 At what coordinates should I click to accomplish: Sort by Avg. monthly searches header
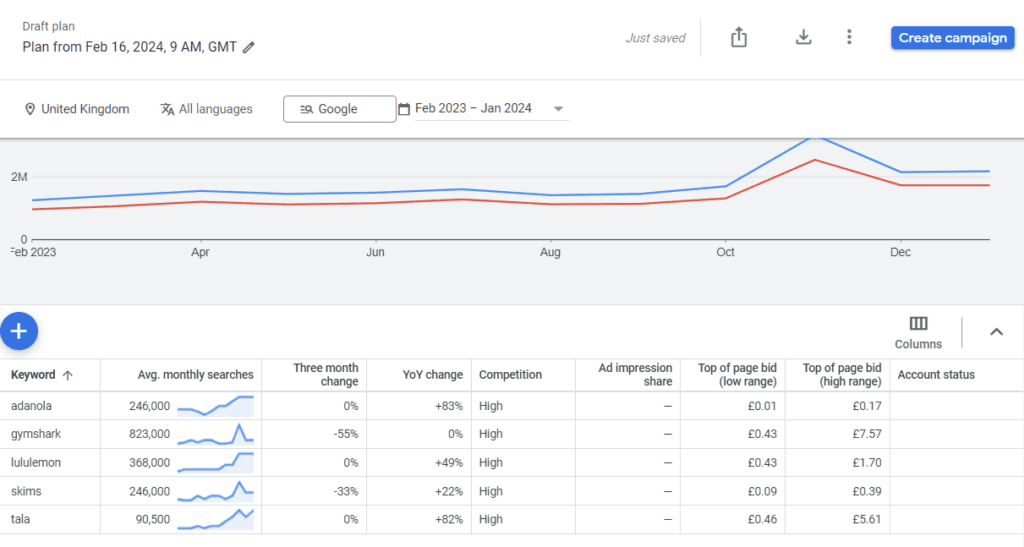tap(195, 375)
